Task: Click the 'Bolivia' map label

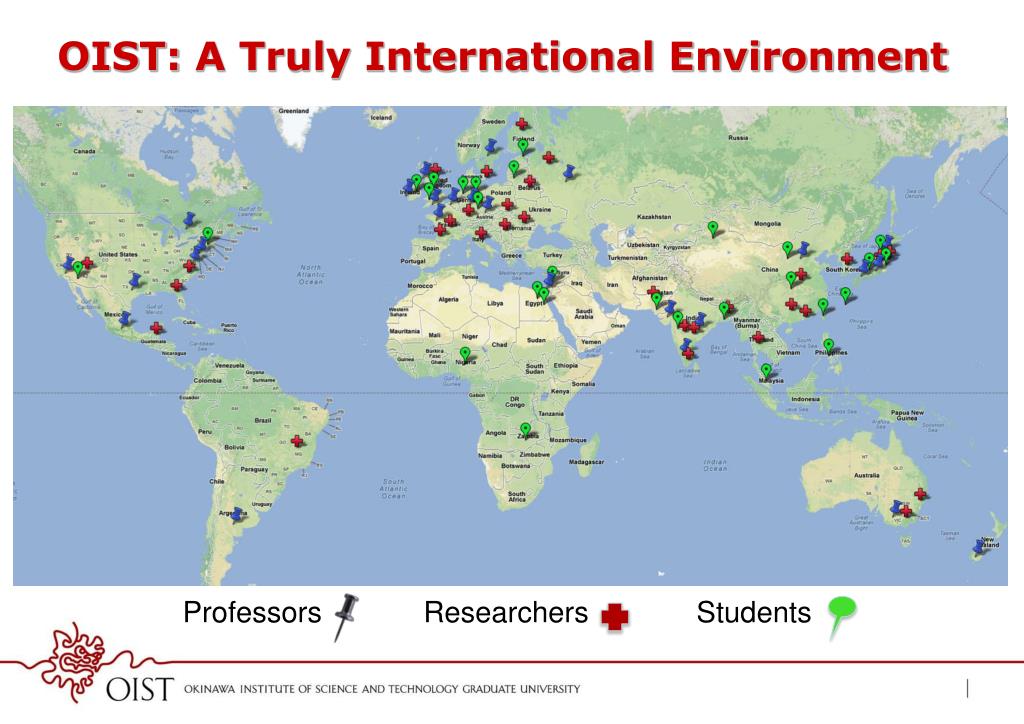Action: 234,447
